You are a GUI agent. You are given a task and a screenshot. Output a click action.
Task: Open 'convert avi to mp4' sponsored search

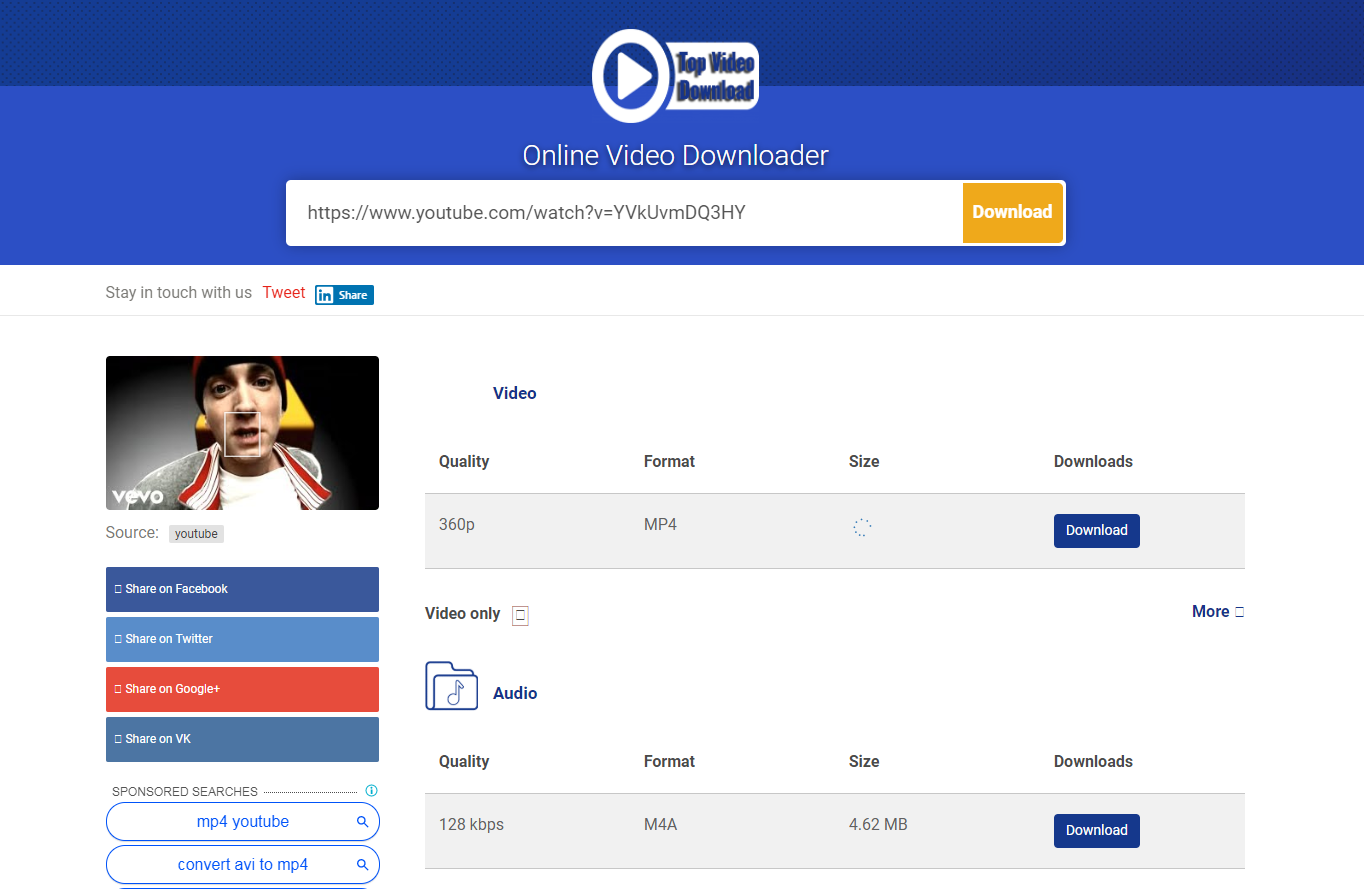click(243, 865)
